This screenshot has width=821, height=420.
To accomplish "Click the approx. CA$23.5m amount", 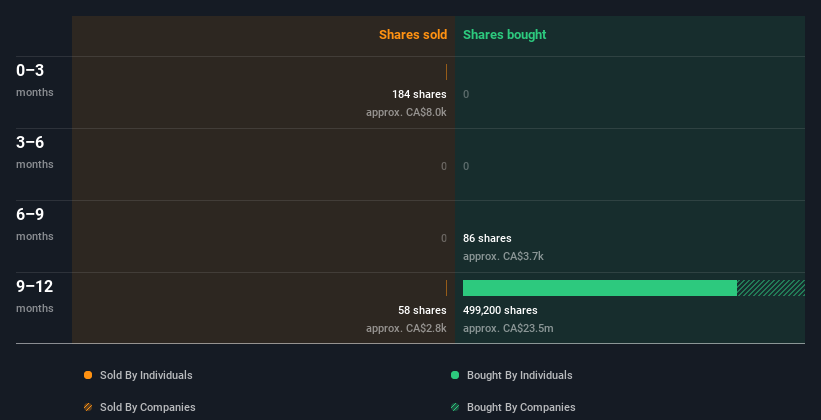I will click(x=508, y=328).
